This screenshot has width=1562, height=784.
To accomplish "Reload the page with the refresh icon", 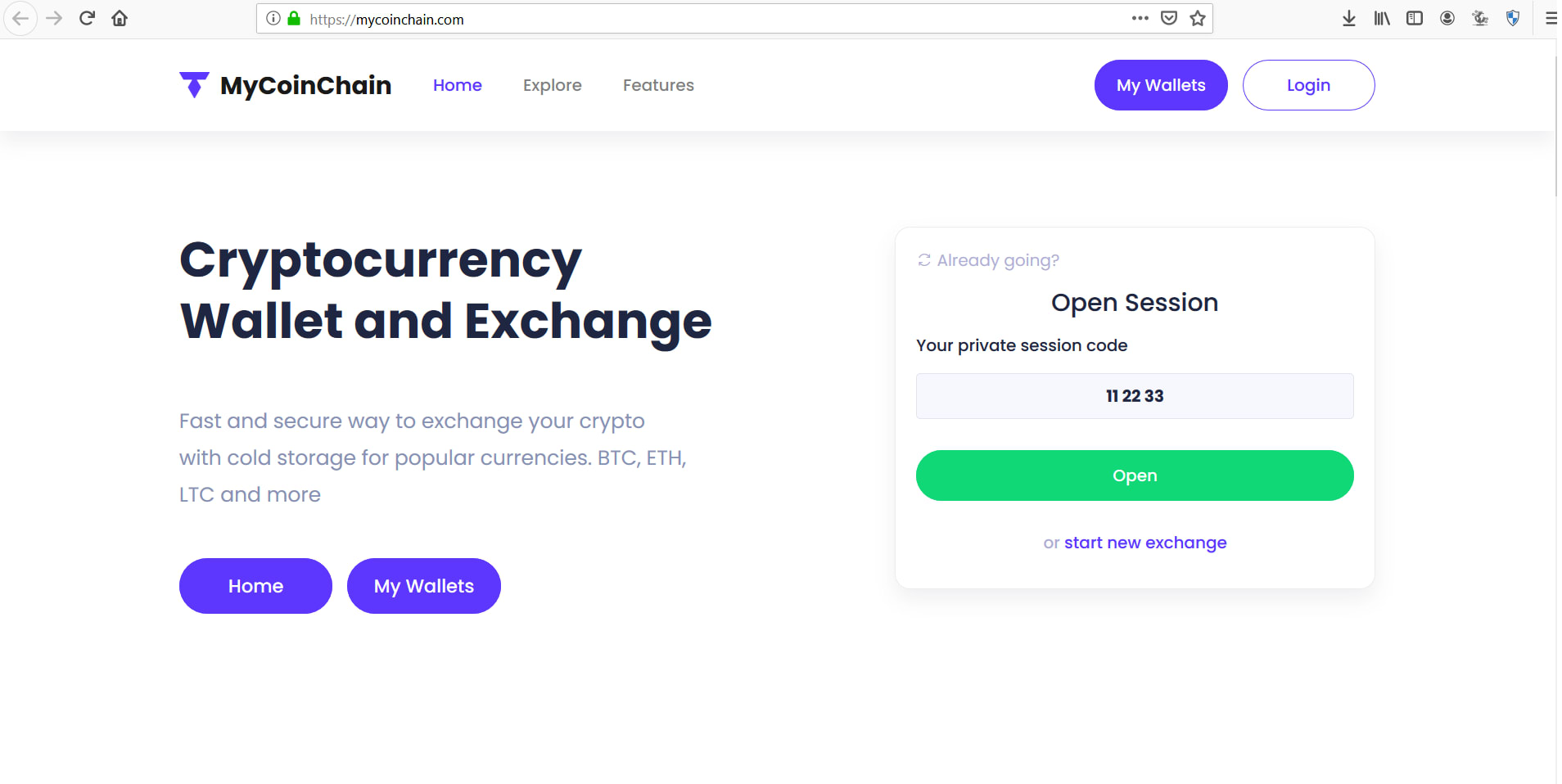I will click(86, 18).
